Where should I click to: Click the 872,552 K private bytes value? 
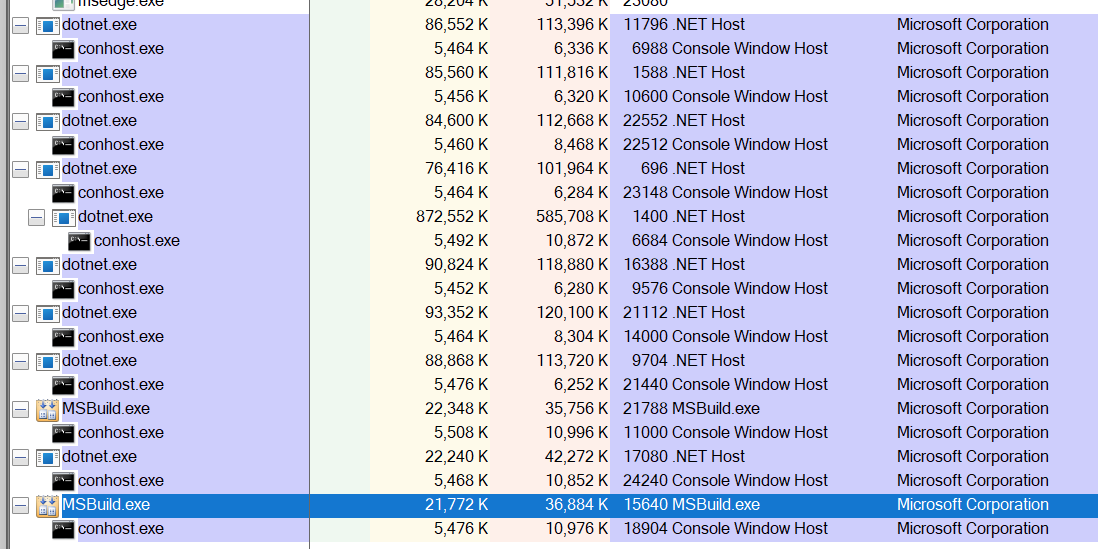[452, 217]
